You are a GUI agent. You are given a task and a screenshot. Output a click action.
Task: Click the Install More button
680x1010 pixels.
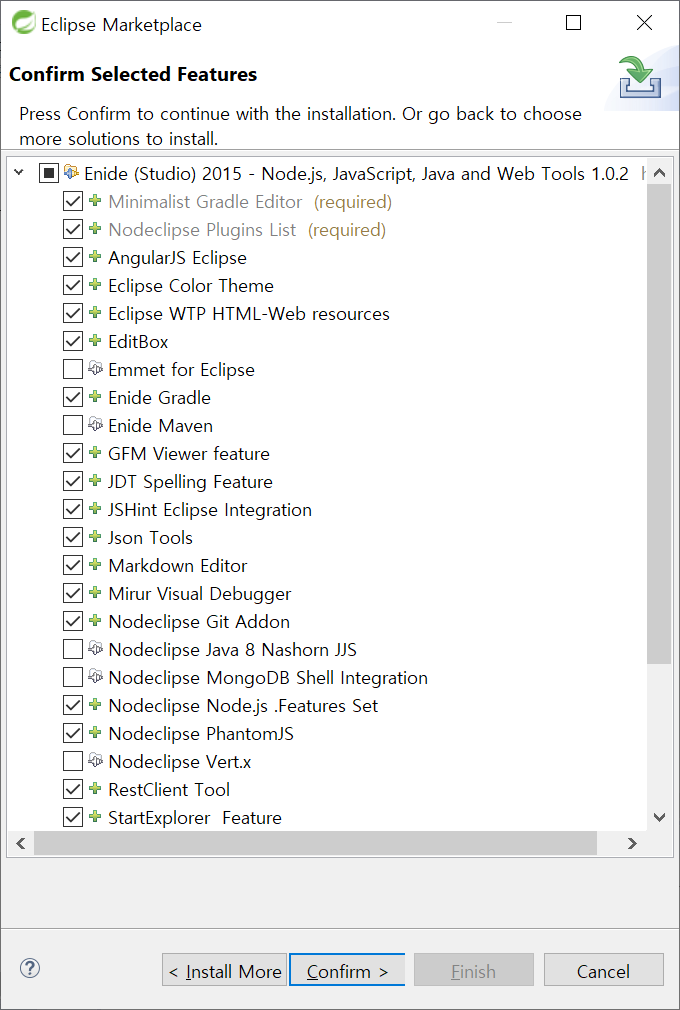click(224, 970)
